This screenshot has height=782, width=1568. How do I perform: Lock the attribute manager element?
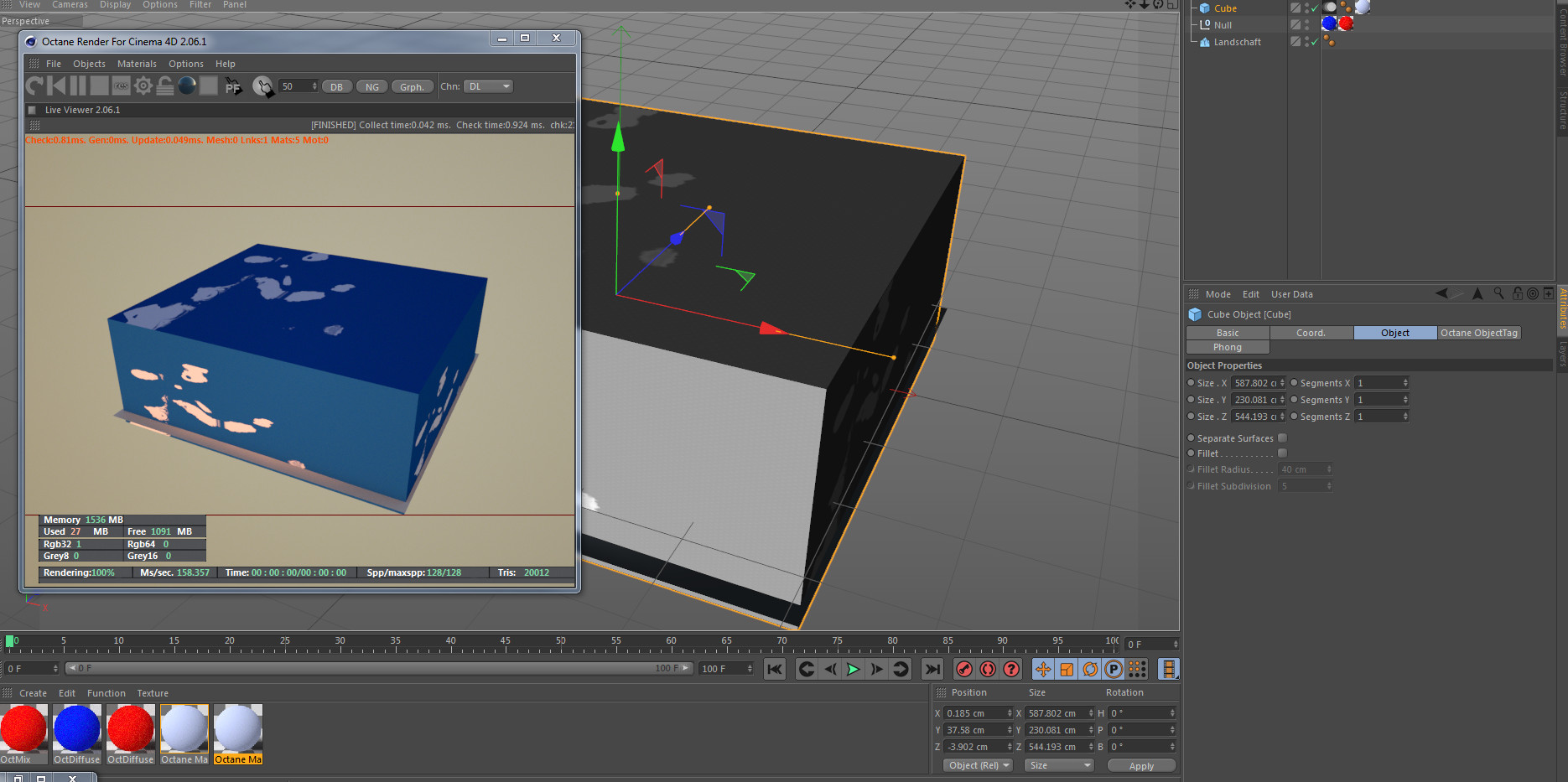pyautogui.click(x=1518, y=293)
